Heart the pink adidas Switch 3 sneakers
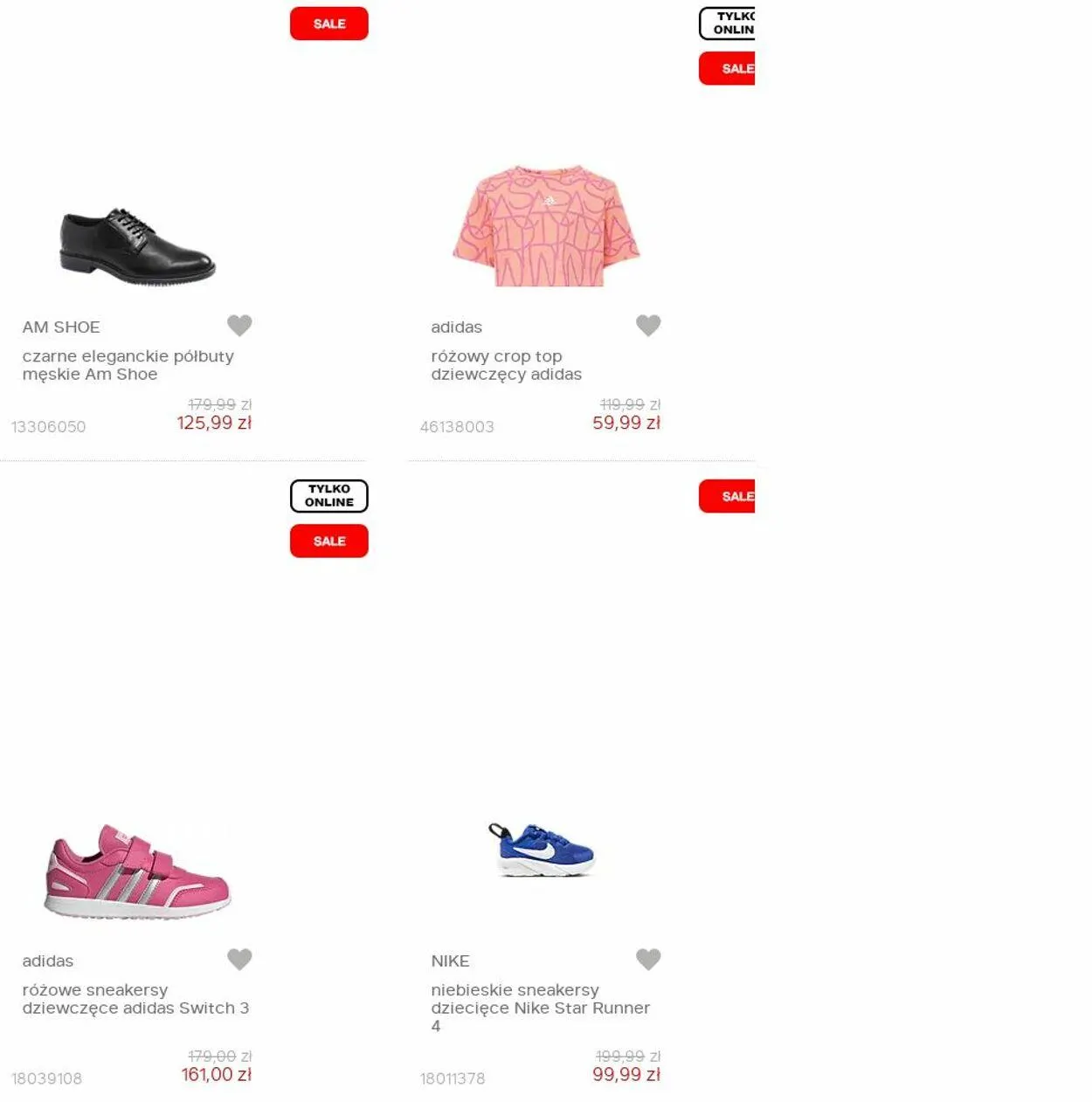Screen dimensions: 1092x1102 239,959
